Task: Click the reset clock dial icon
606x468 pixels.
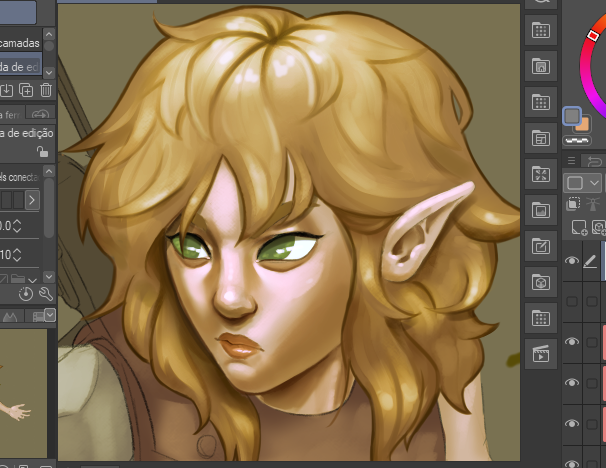Action: (x=26, y=294)
